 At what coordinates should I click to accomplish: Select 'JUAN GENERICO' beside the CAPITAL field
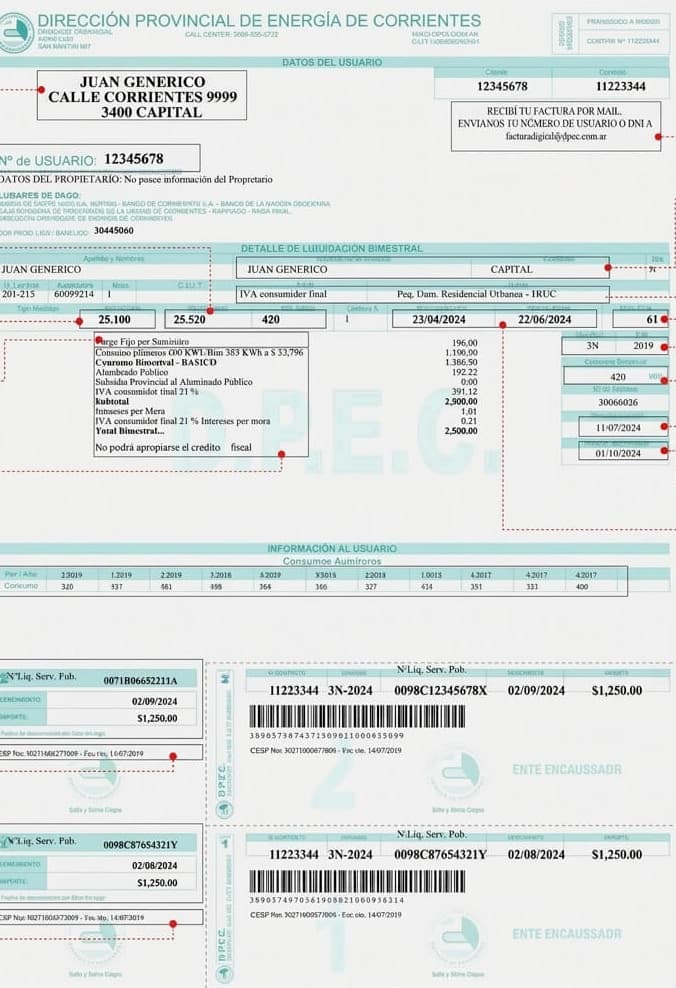click(287, 269)
